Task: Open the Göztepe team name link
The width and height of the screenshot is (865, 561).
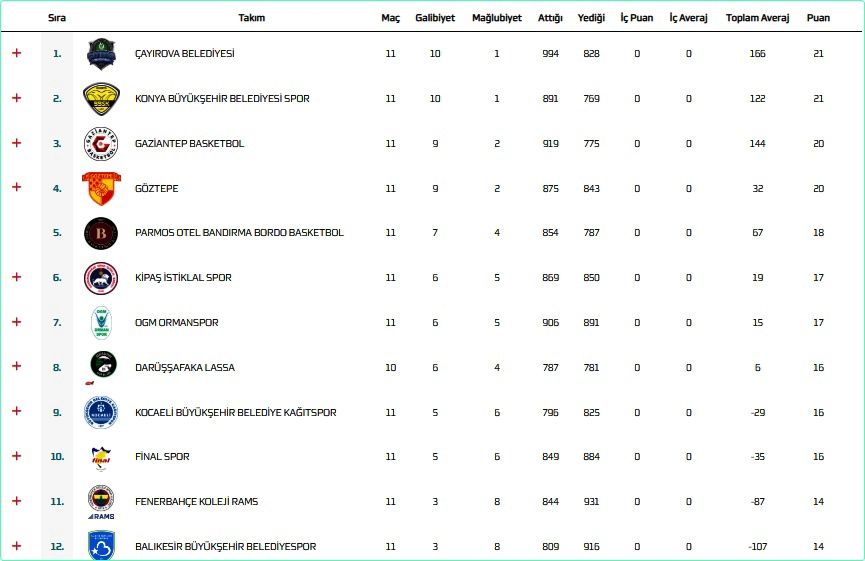Action: point(157,188)
